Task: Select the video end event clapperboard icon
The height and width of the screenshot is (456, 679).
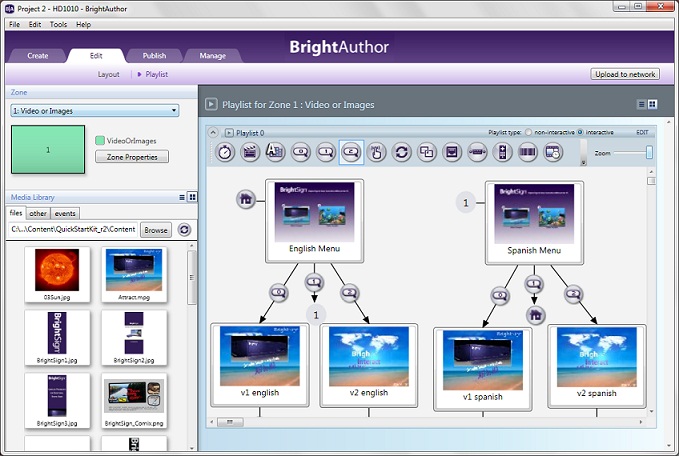Action: (250, 152)
